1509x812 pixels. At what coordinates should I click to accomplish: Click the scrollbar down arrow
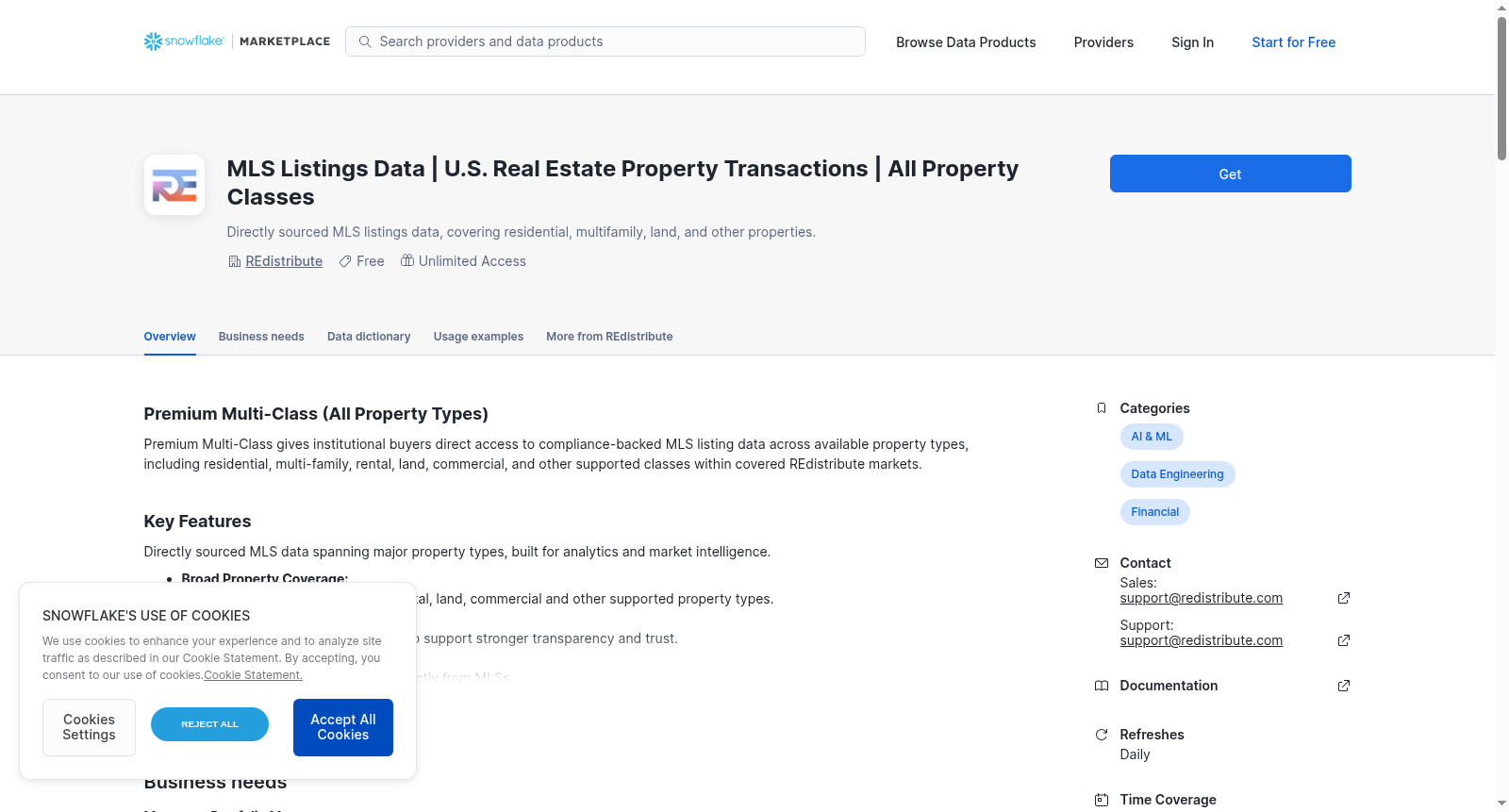(1501, 804)
